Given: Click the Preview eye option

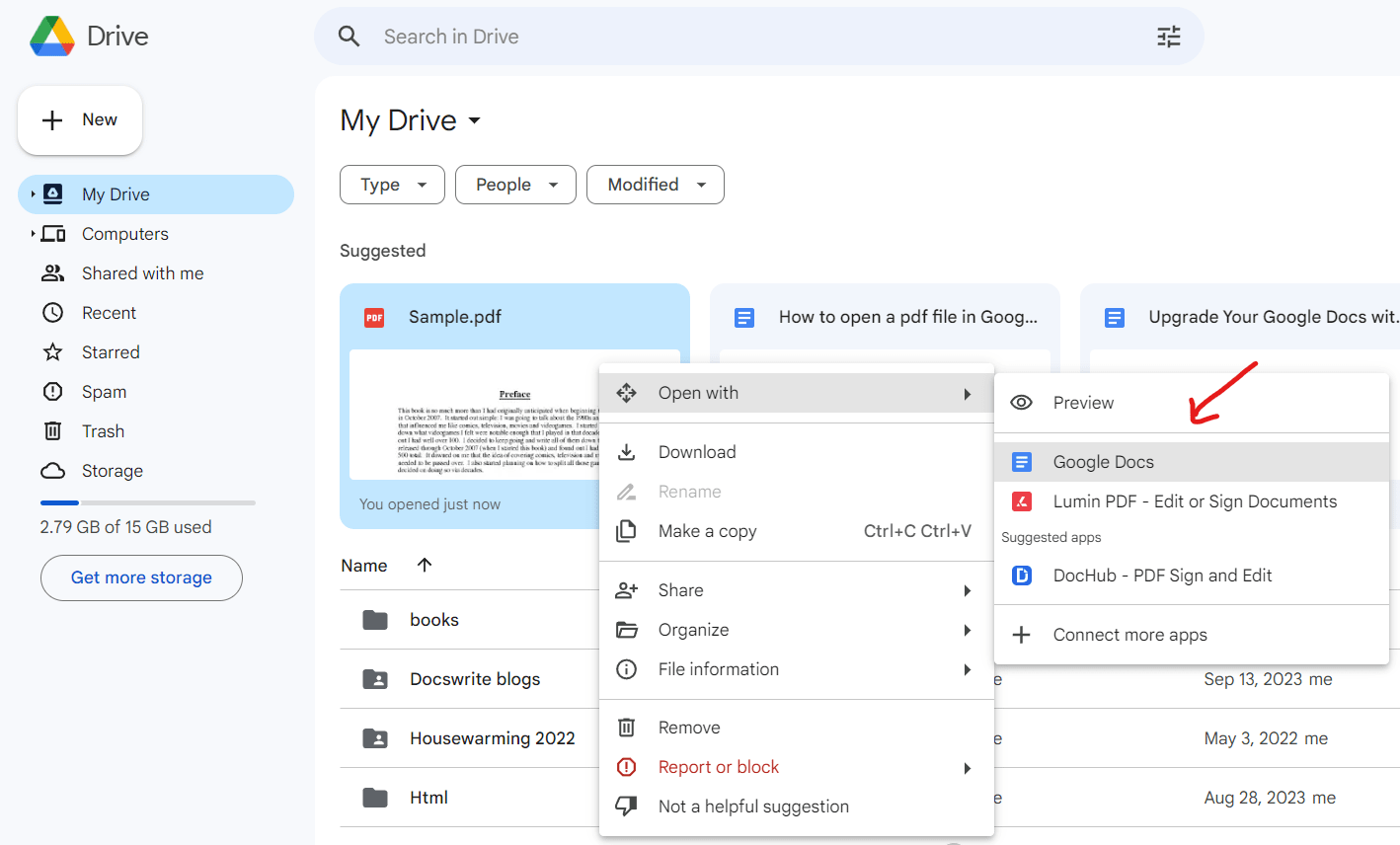Looking at the screenshot, I should (1083, 402).
